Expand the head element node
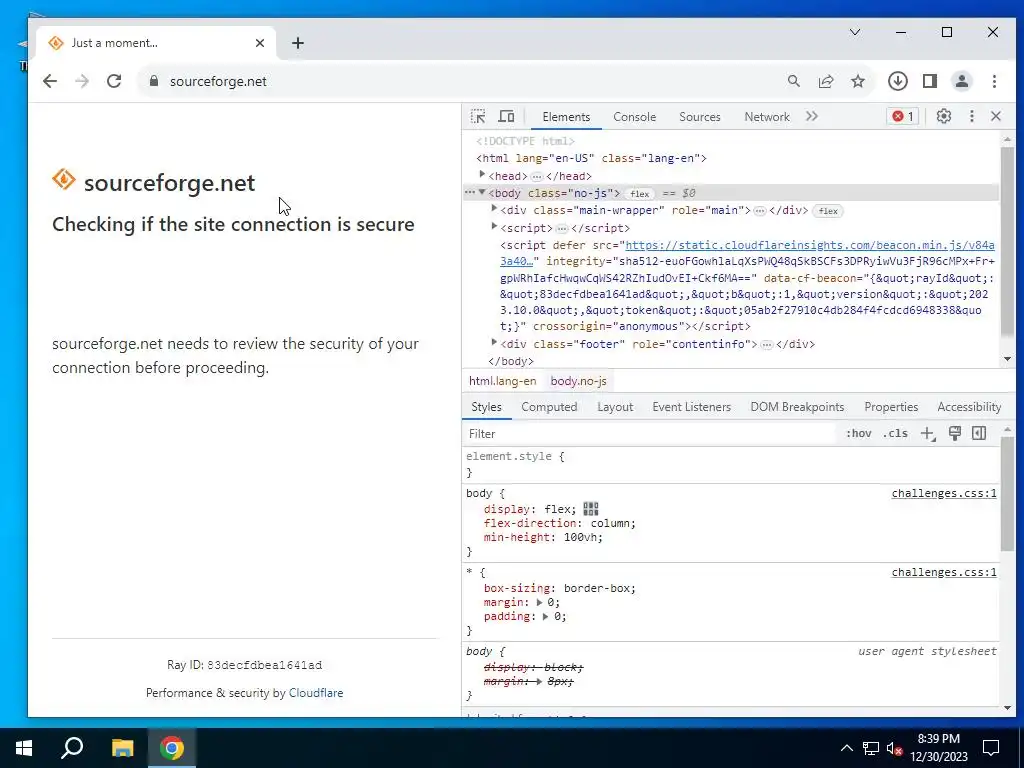1024x768 pixels. [483, 175]
